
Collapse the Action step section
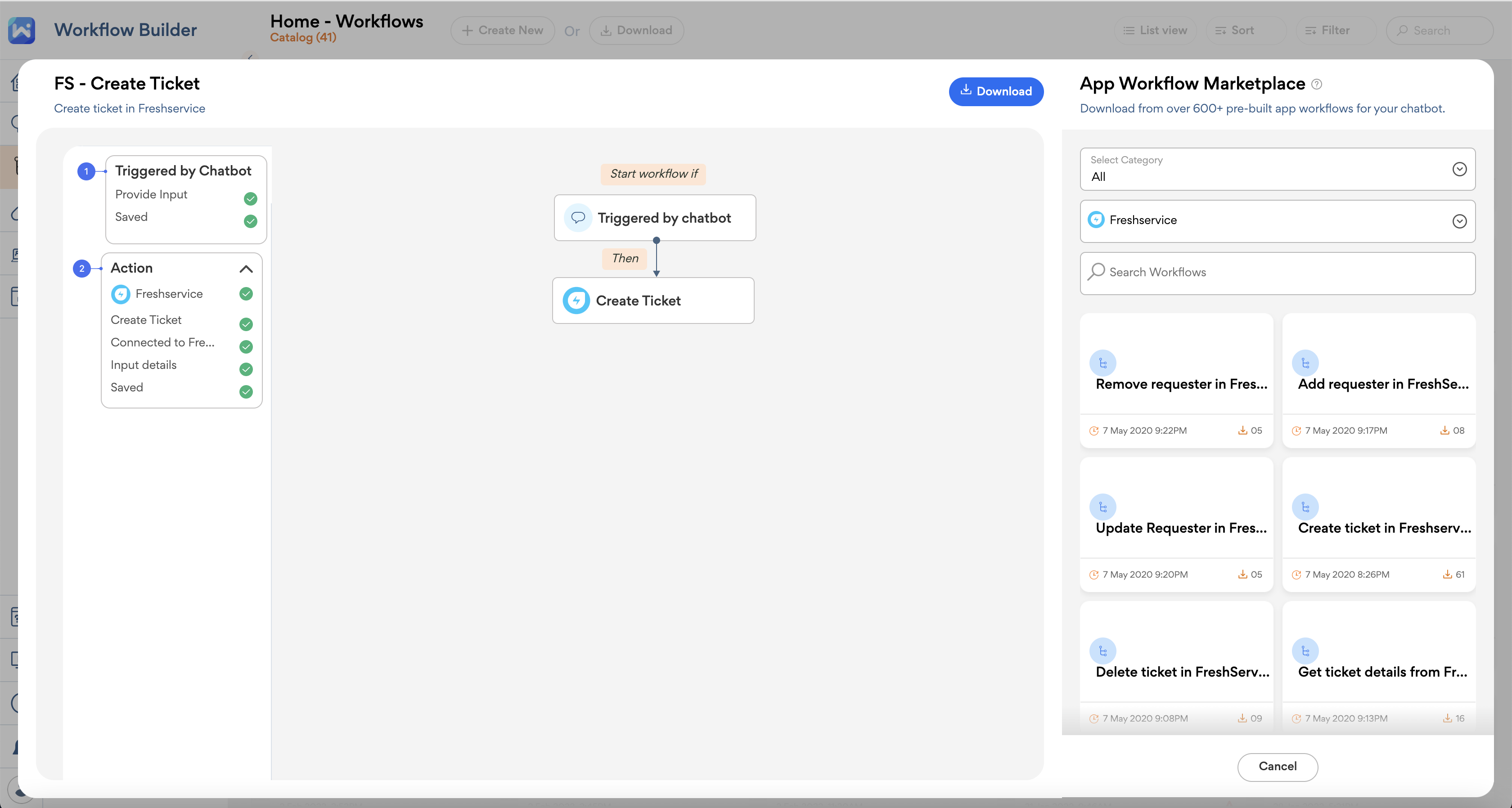click(x=246, y=269)
